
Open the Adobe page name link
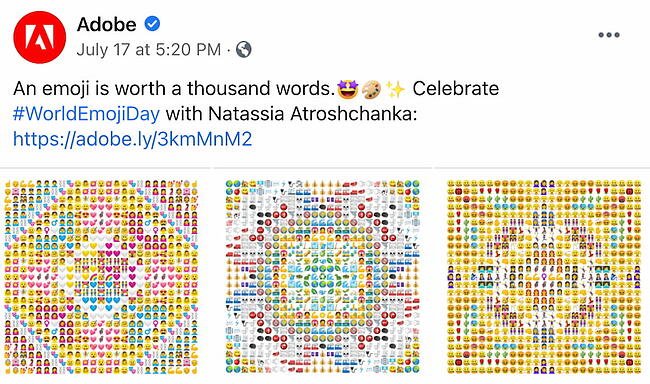[x=107, y=24]
